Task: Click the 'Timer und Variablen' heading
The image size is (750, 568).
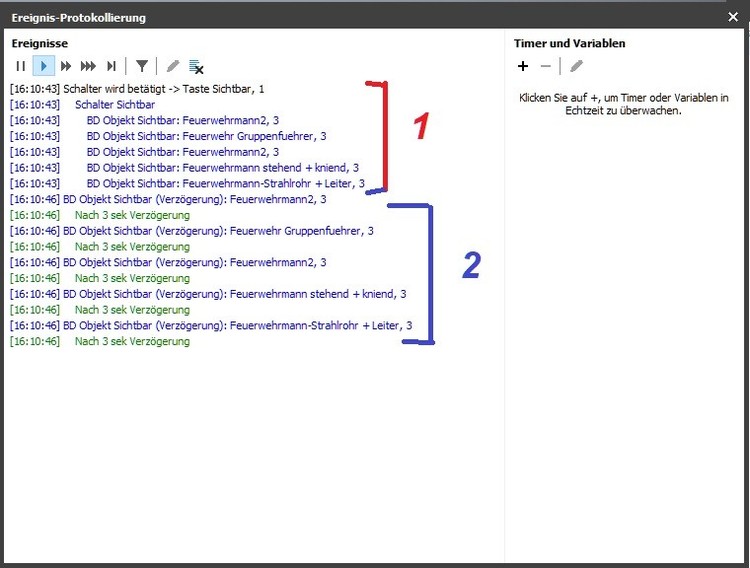Action: coord(569,44)
